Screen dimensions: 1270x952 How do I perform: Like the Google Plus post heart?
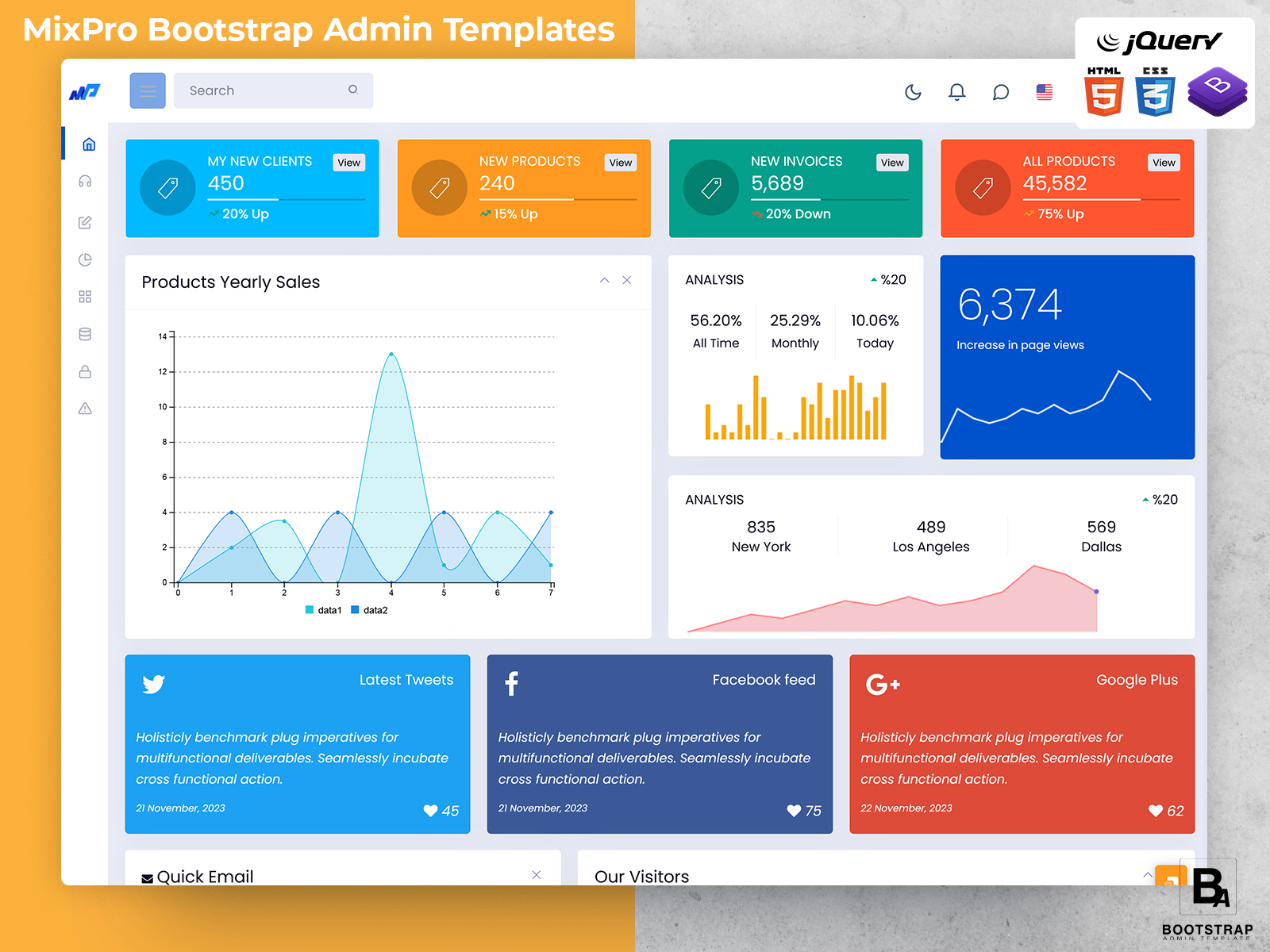[1156, 811]
